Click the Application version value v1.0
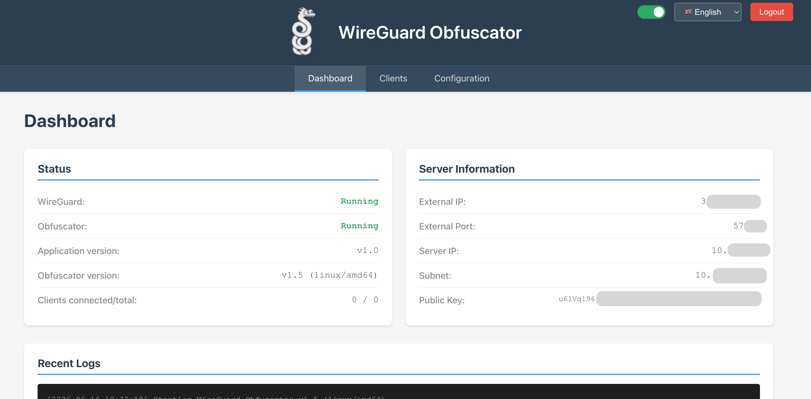The width and height of the screenshot is (811, 399). 368,250
